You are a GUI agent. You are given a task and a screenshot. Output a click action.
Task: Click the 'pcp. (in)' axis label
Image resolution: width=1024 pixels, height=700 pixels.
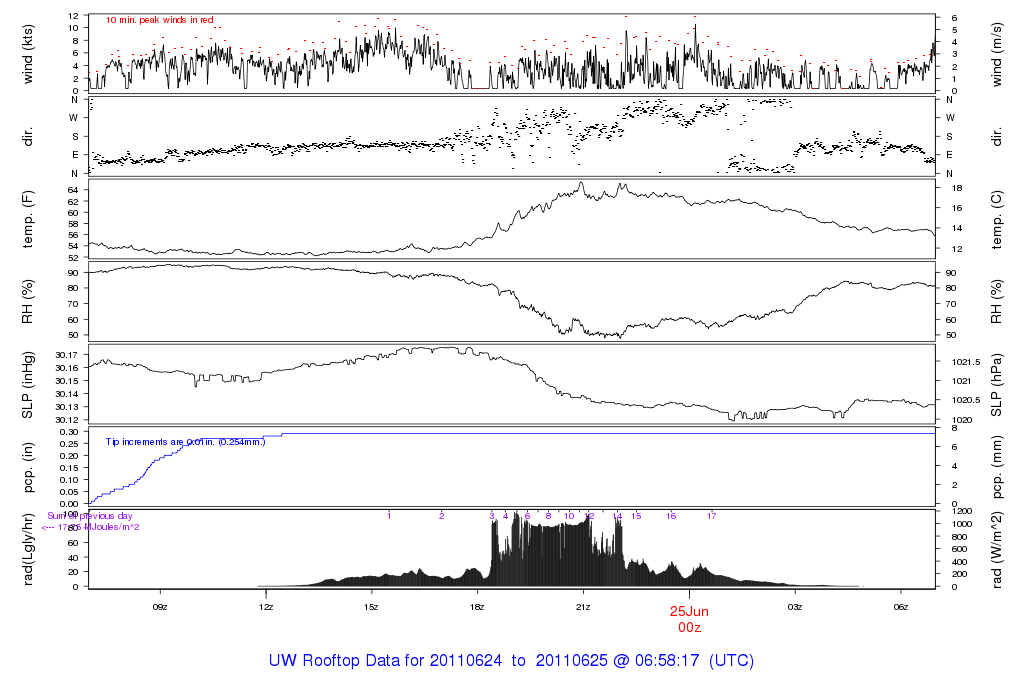click(28, 468)
